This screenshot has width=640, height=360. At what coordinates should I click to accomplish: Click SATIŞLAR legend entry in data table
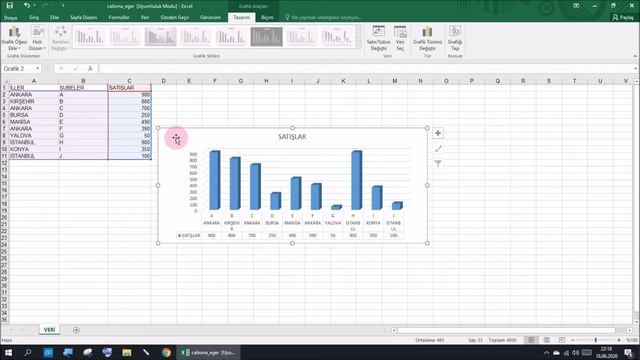[189, 236]
